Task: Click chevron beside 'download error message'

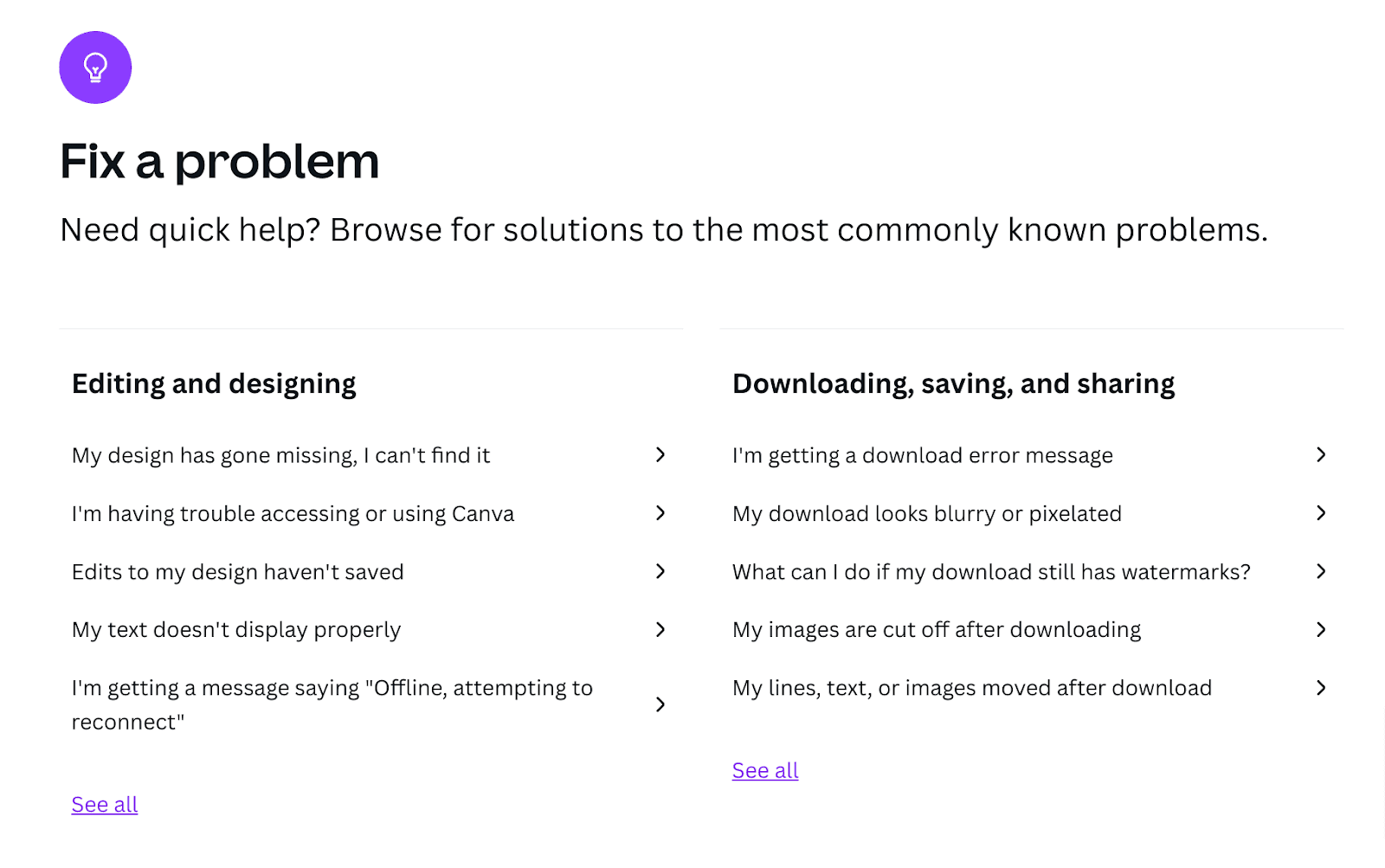Action: click(1321, 455)
